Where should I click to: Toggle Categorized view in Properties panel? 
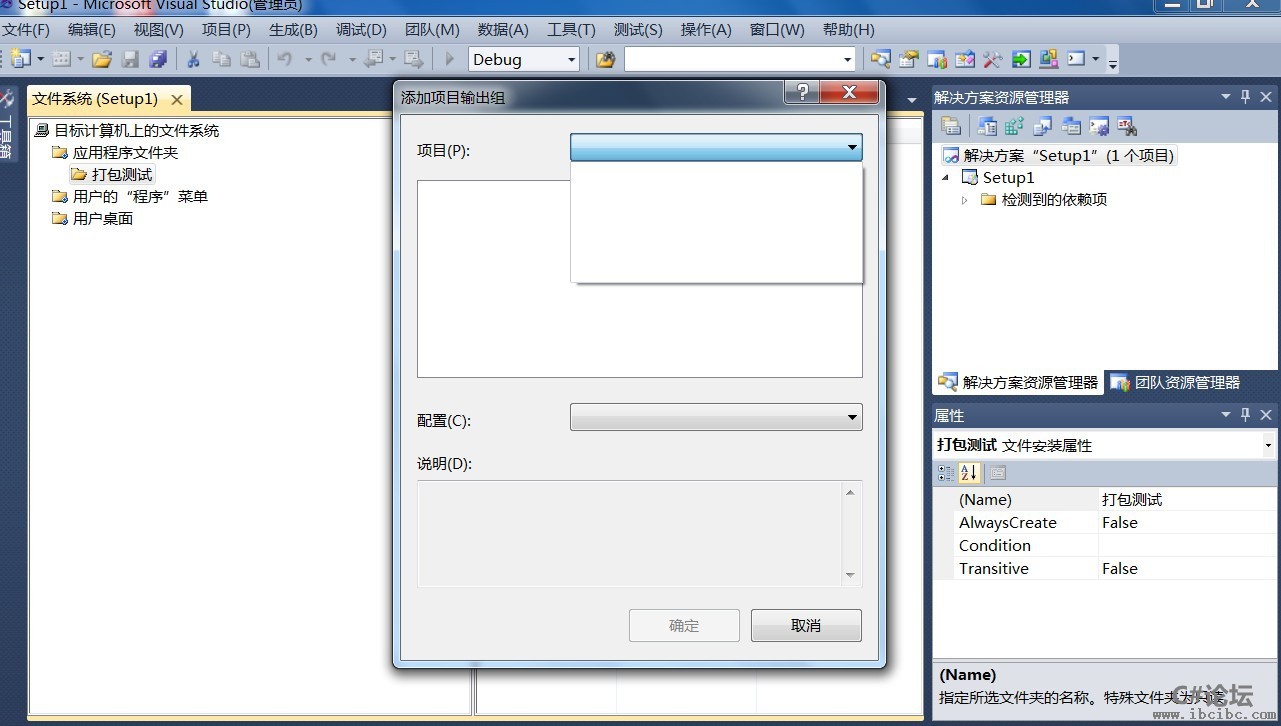946,473
